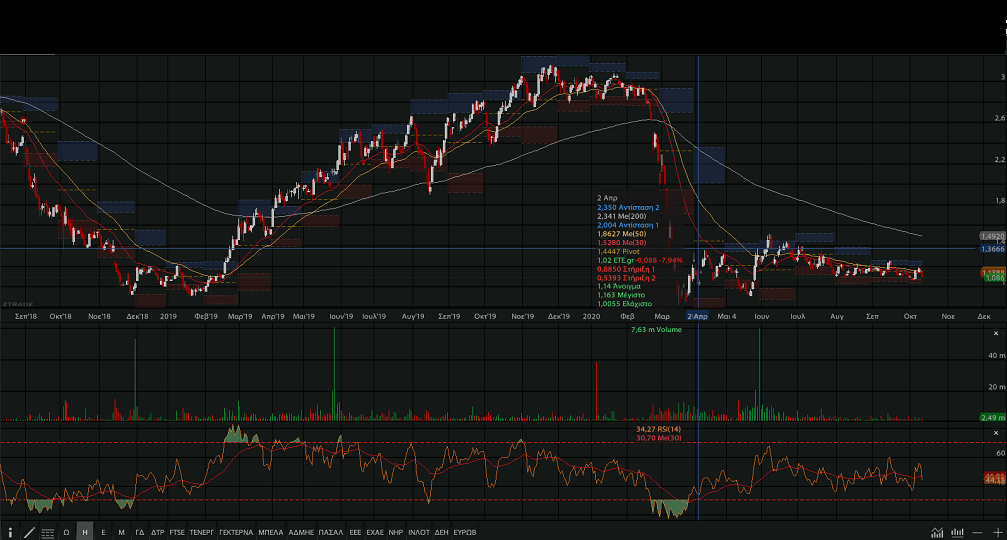Toggle the H daily timeframe button
This screenshot has width=1007, height=540.
(85, 532)
